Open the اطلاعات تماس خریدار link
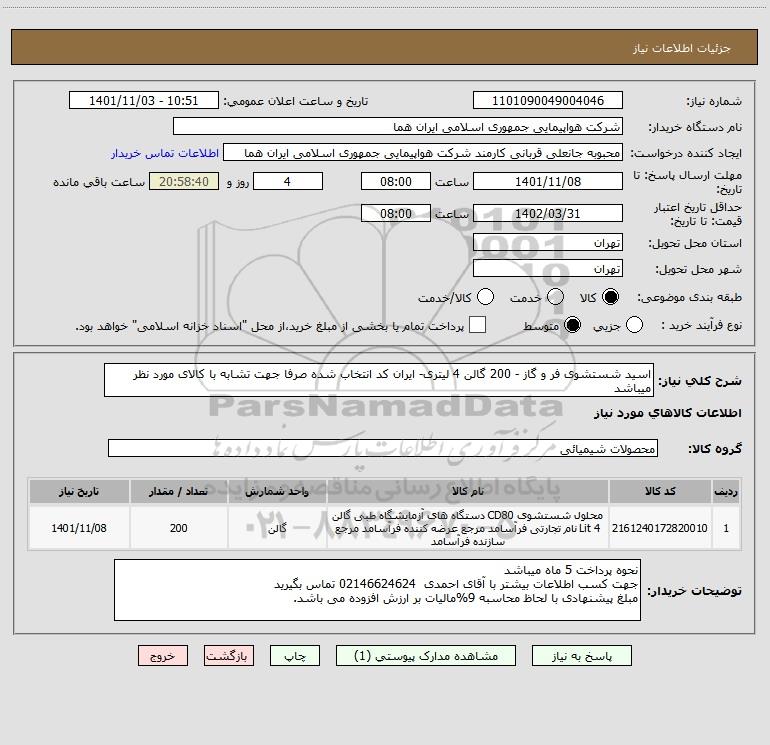770x745 pixels. click(165, 153)
